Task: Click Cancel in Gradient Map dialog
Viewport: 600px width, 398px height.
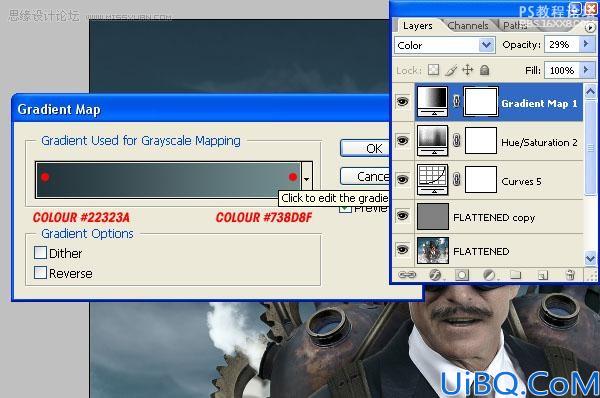Action: point(365,176)
